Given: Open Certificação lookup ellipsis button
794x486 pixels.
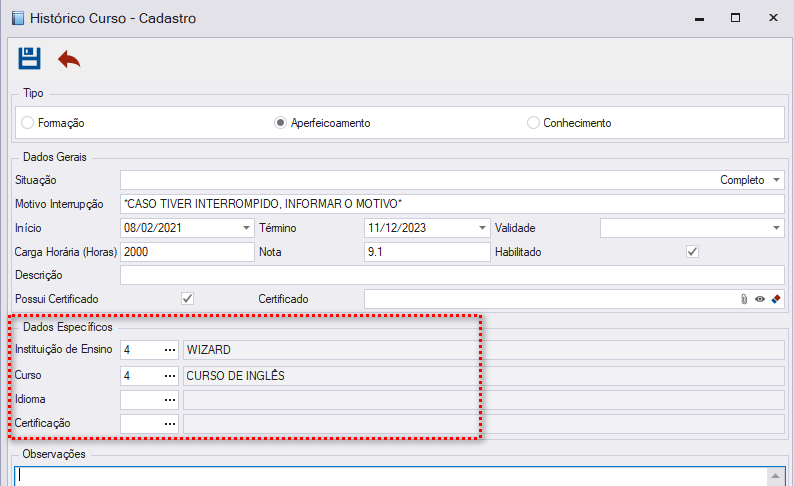Looking at the screenshot, I should tap(170, 424).
